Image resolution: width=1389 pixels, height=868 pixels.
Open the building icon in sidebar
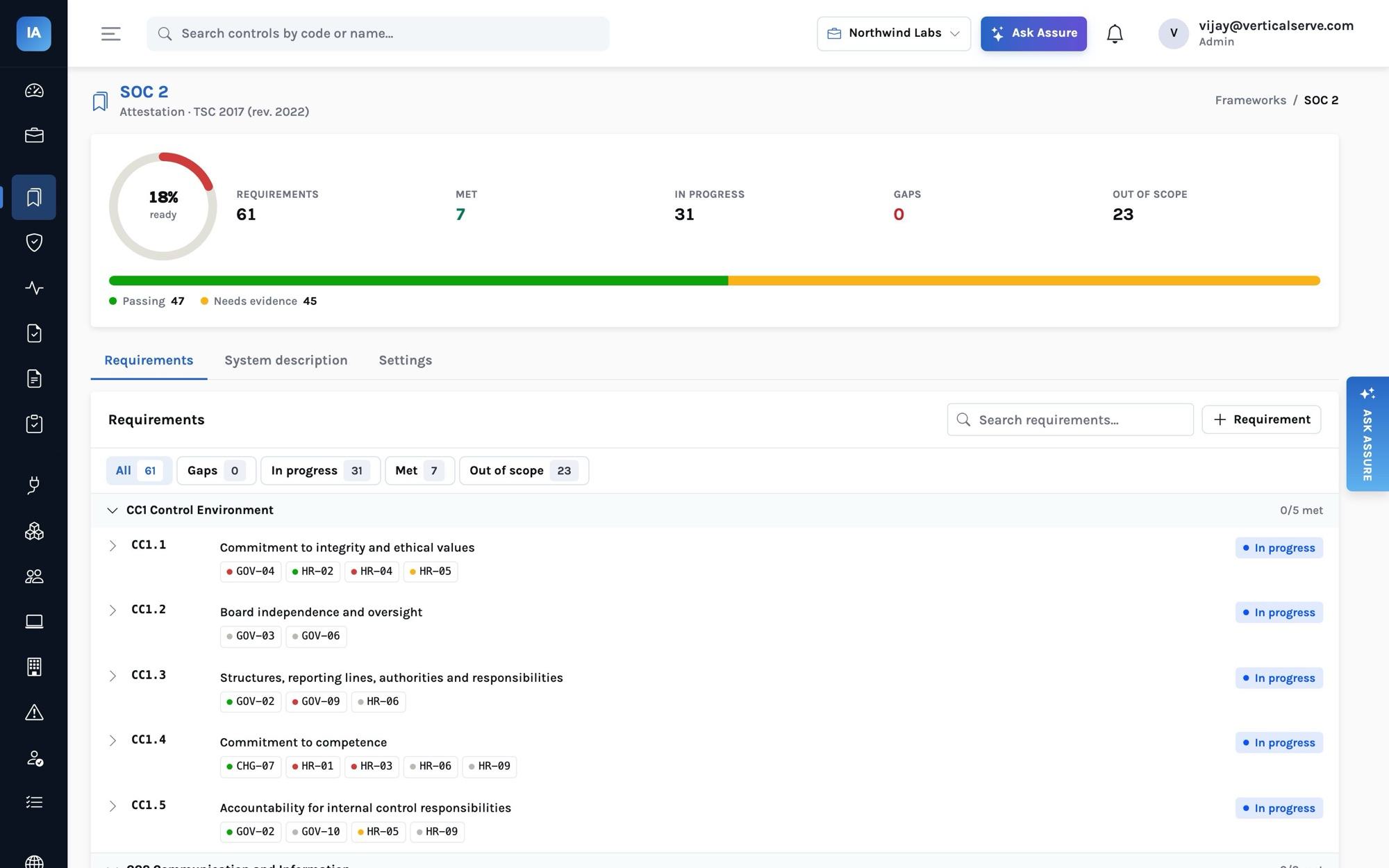[x=34, y=667]
